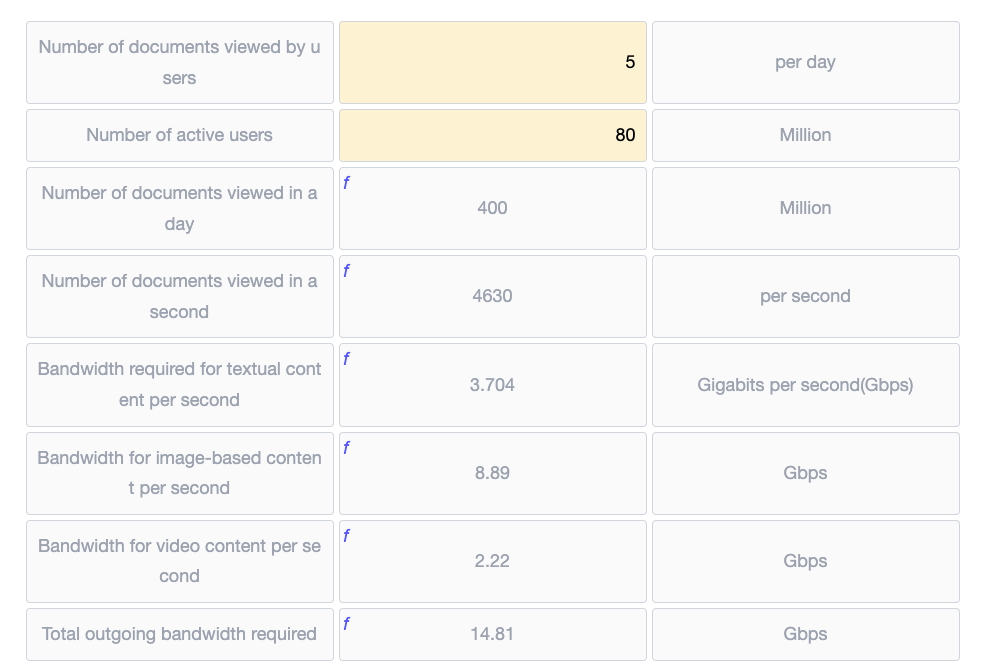Click the formula icon beside the 14.81 value

346,624
